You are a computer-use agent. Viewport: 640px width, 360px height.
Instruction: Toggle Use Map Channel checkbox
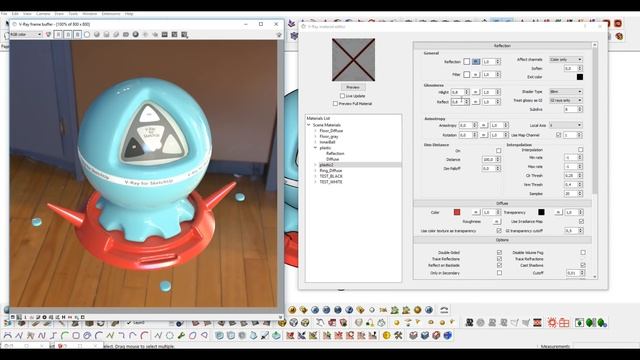coord(558,135)
